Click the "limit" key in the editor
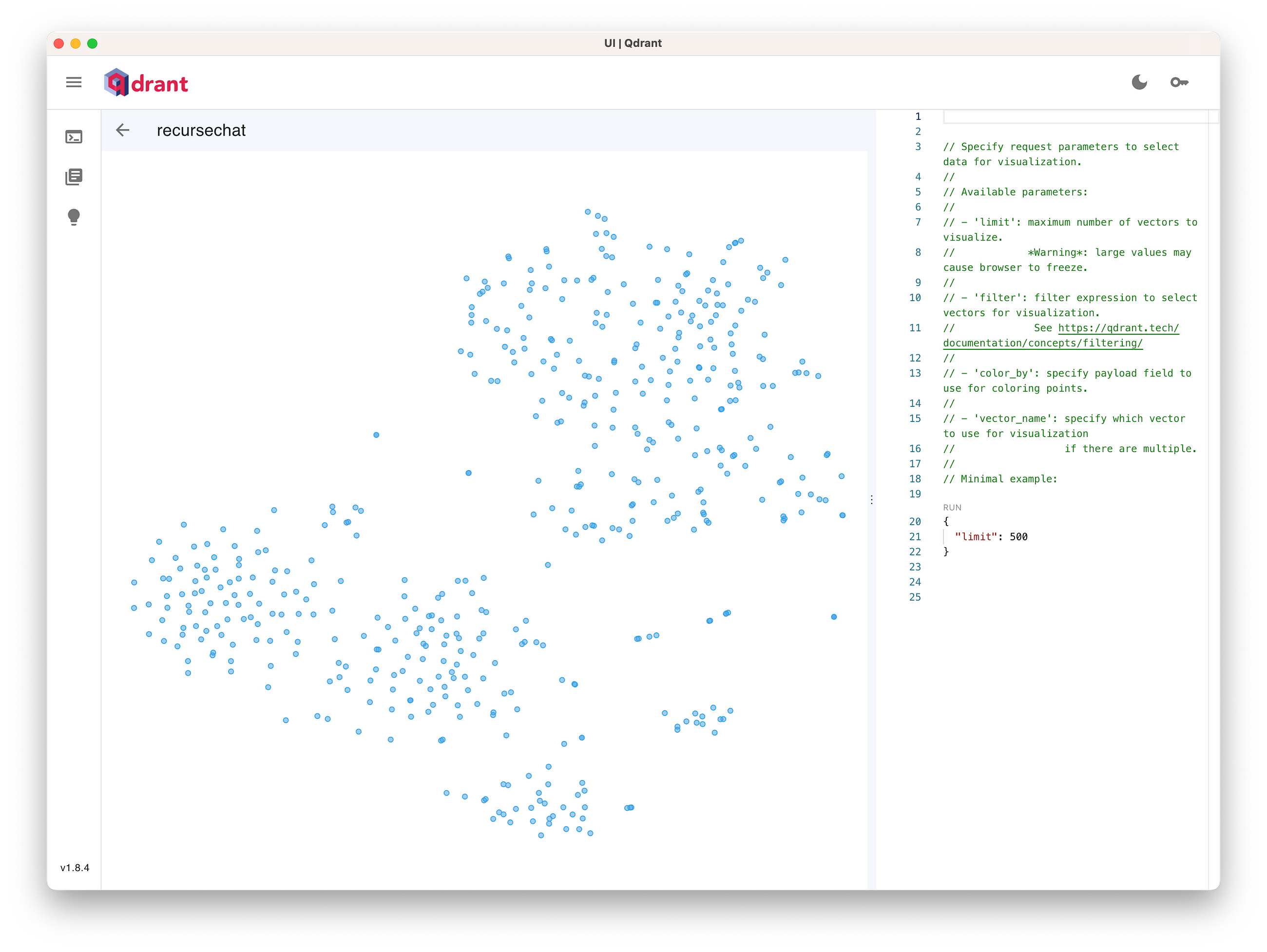Screen dimensions: 1267x952 [976, 537]
